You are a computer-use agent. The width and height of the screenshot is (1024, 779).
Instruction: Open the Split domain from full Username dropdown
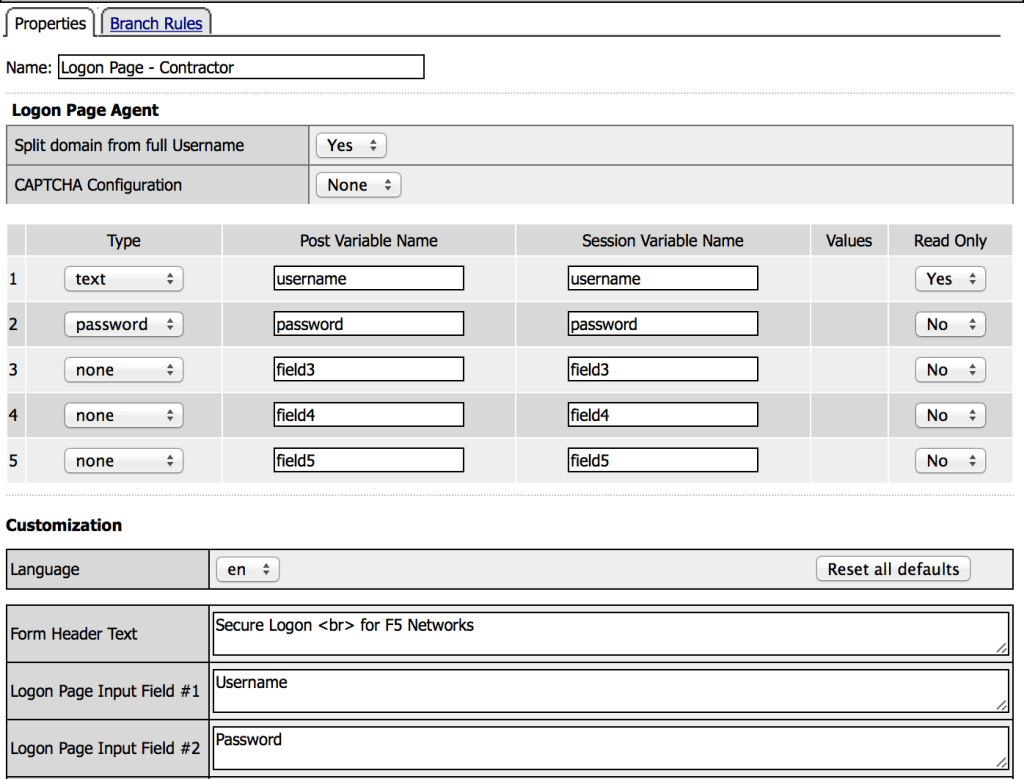(x=349, y=145)
